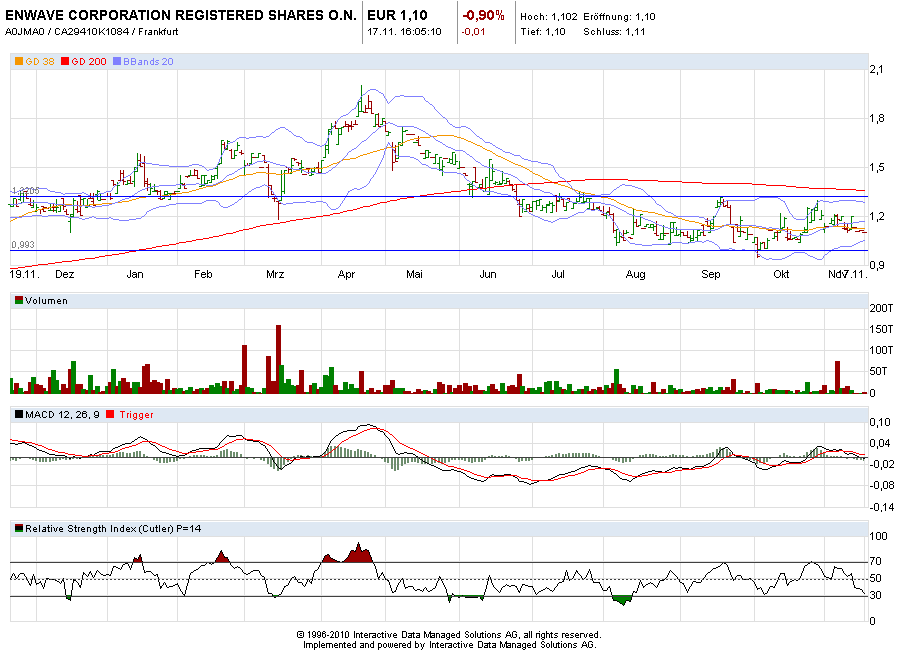Click the GD 38 legend label

(40, 61)
